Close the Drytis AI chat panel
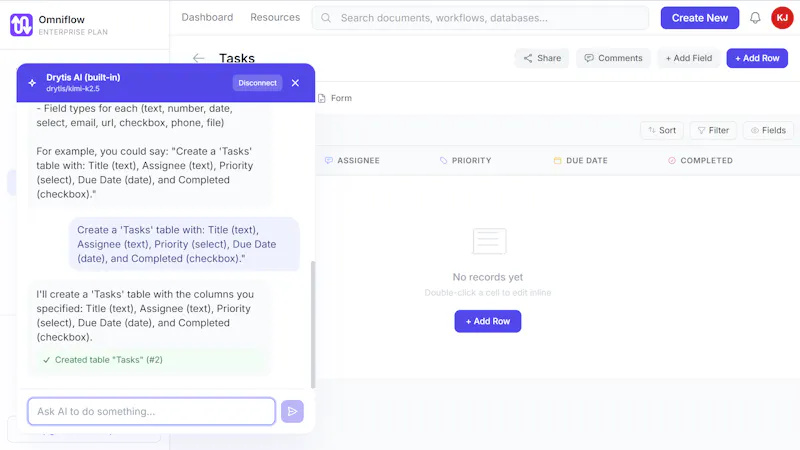This screenshot has height=450, width=800. [x=295, y=83]
